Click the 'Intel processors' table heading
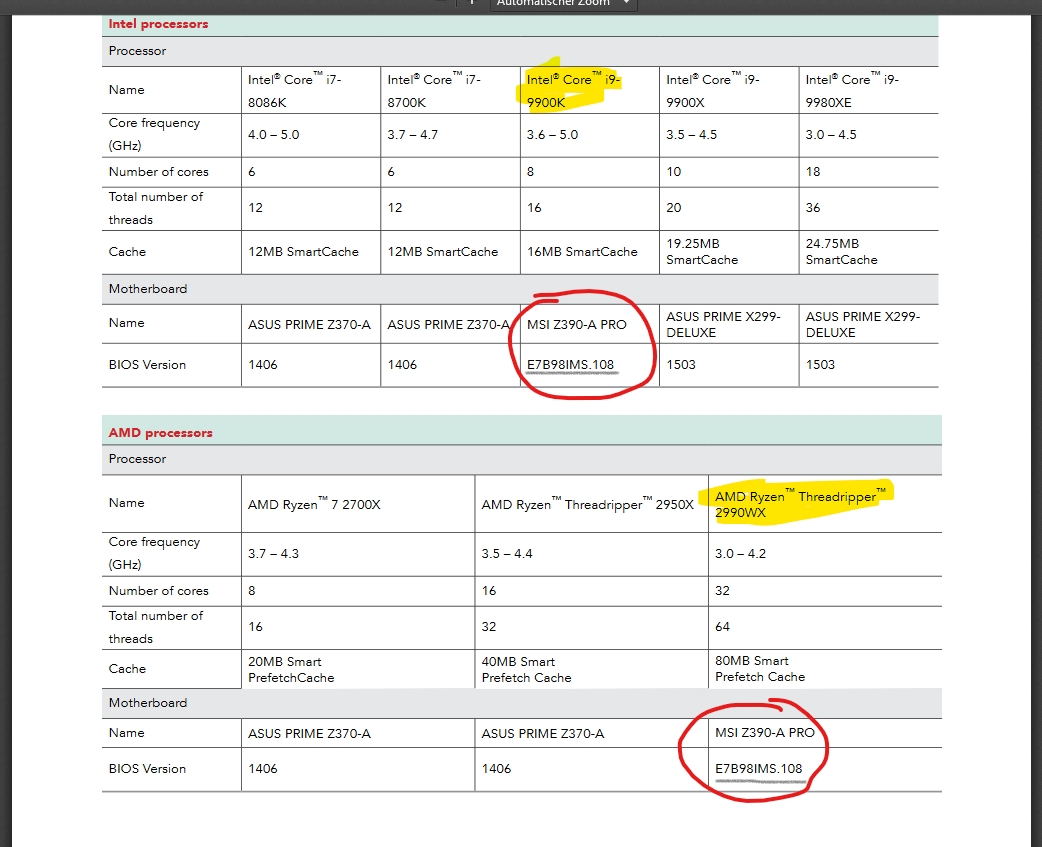The image size is (1042, 847). pyautogui.click(x=158, y=24)
